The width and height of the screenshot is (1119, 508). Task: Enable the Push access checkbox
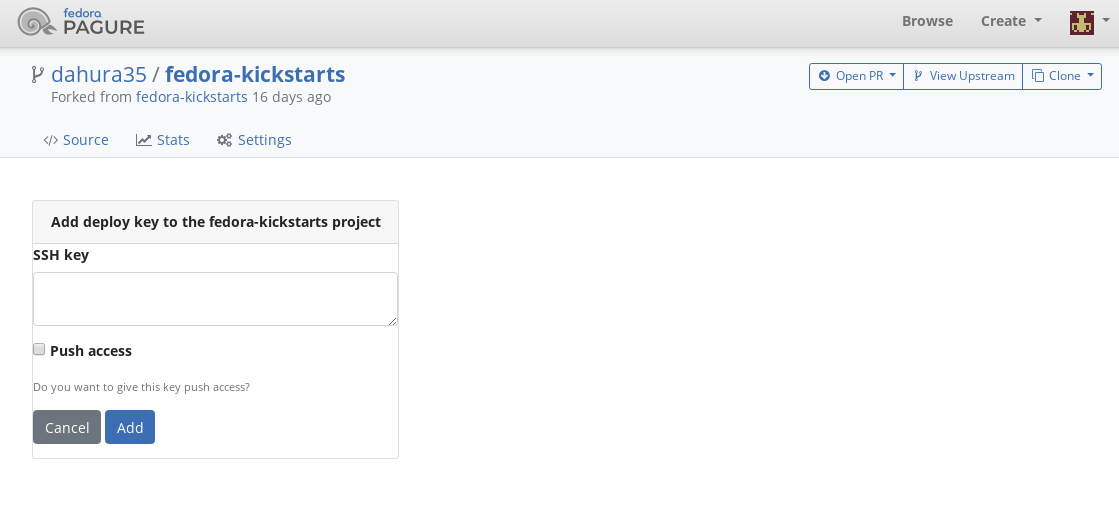[x=39, y=349]
